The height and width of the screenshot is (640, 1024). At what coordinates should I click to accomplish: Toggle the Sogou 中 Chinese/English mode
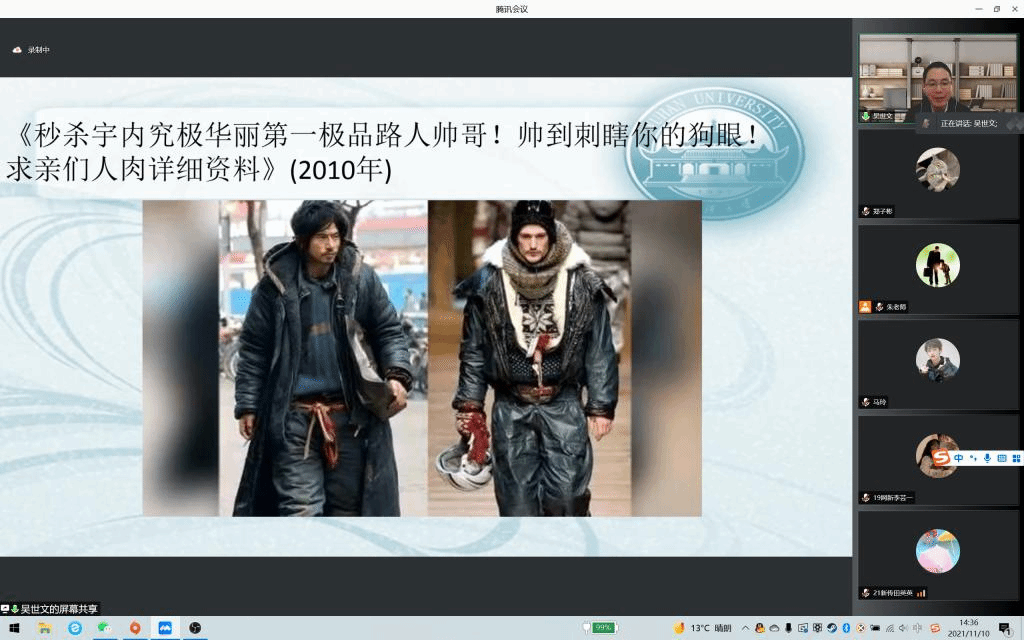click(x=958, y=457)
